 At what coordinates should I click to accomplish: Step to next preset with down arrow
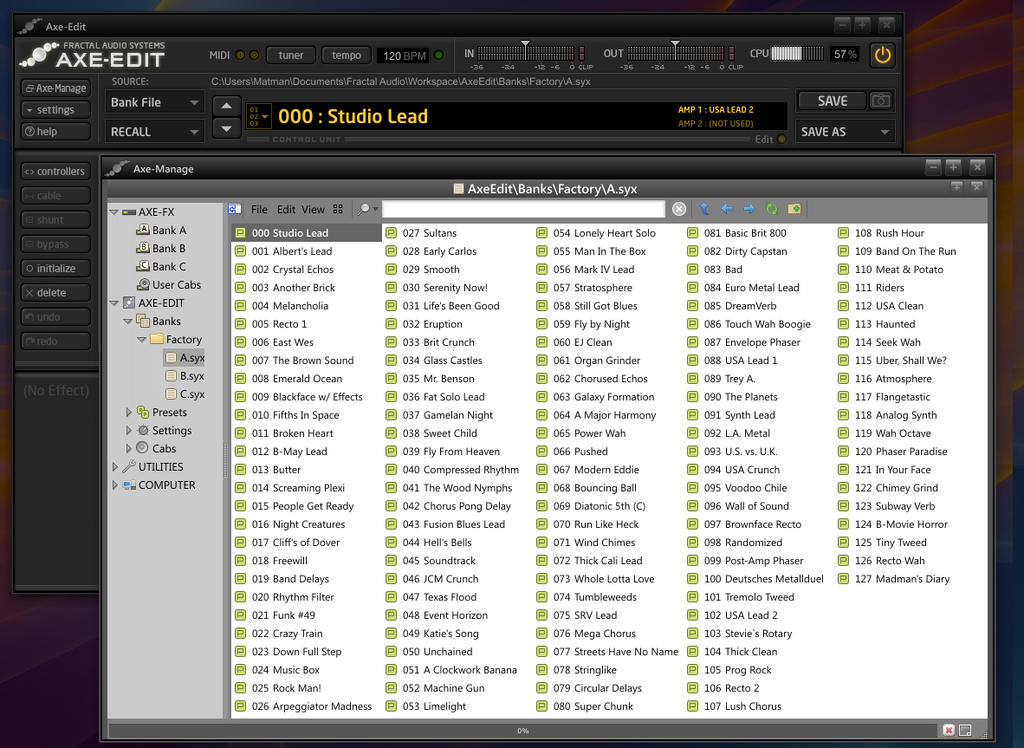point(226,128)
